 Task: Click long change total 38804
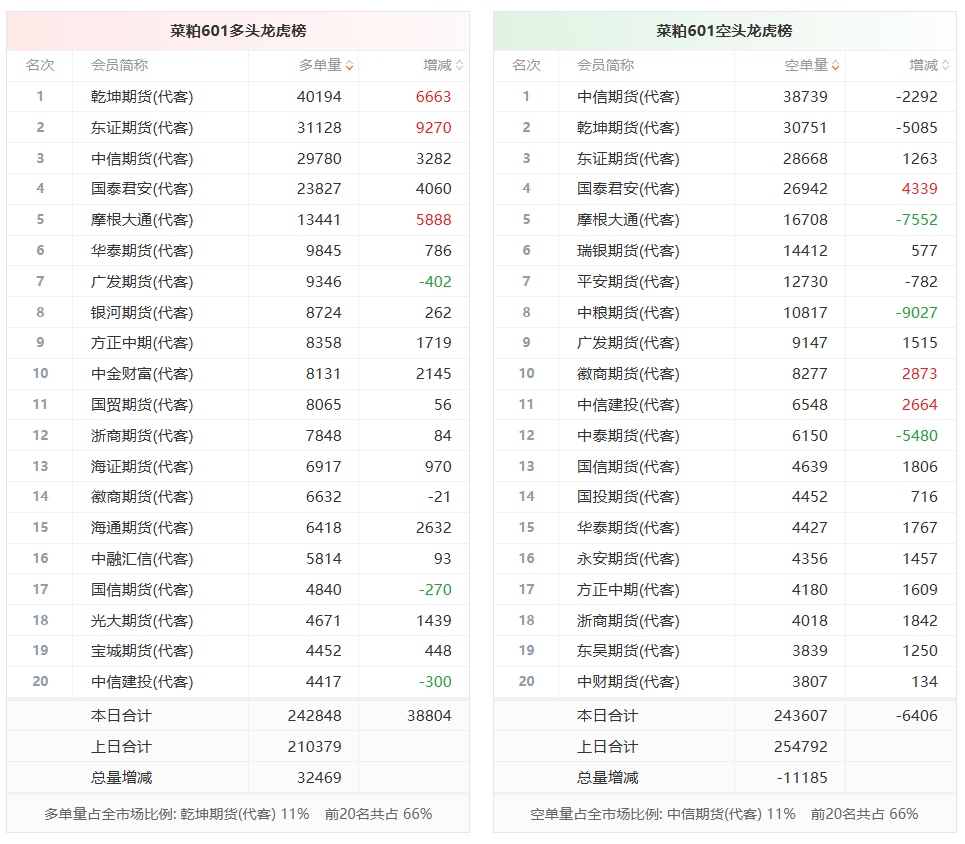click(x=429, y=715)
